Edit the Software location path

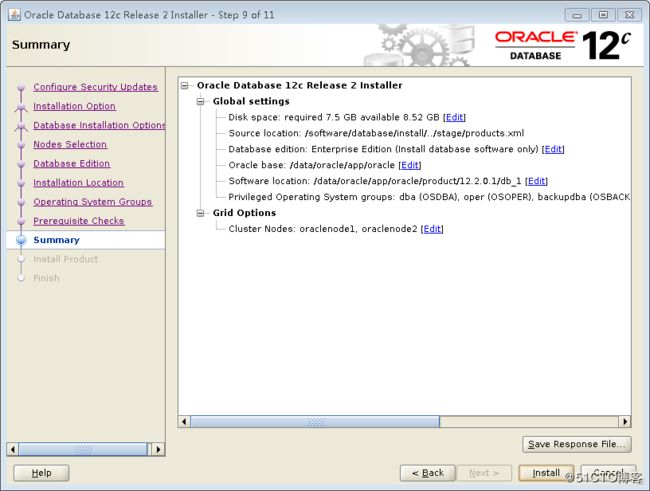[536, 181]
